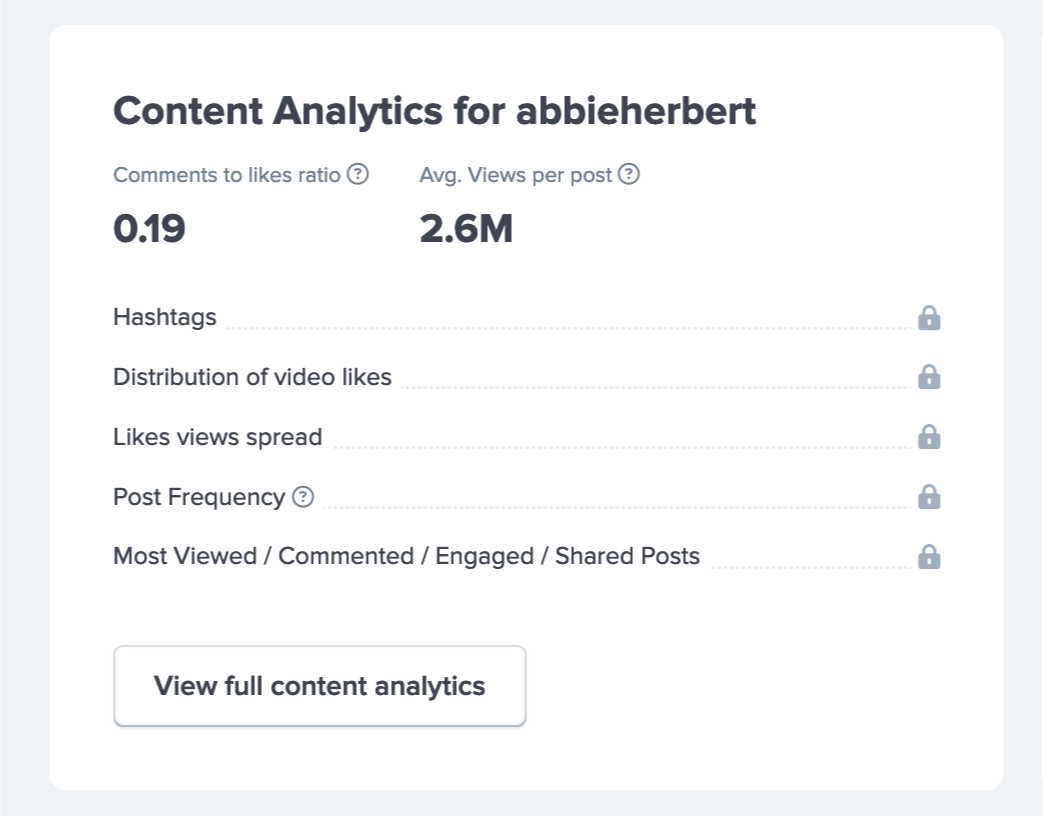Click Most Viewed / Commented / Engaged / Shared Posts
The height and width of the screenshot is (816, 1043).
coord(406,556)
